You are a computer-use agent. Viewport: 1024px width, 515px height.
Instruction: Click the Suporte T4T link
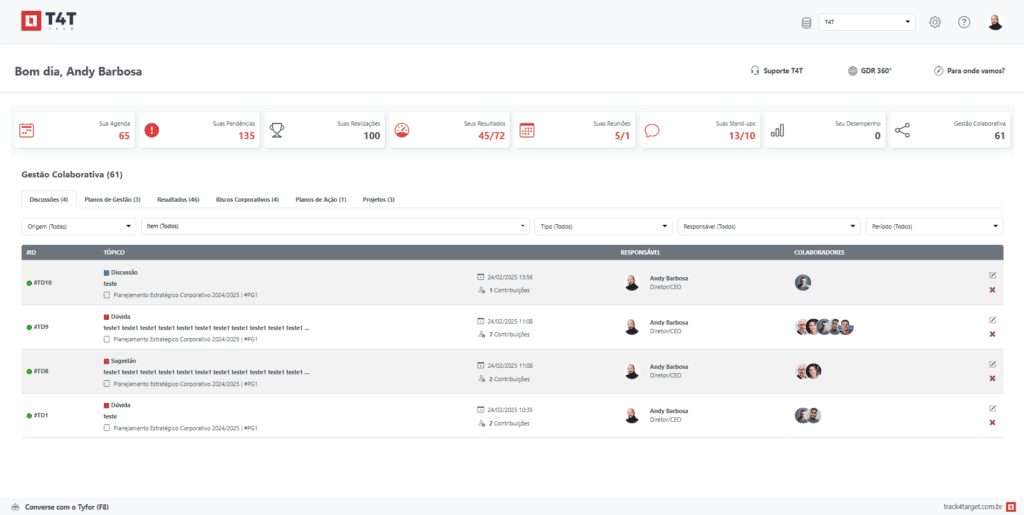point(777,71)
